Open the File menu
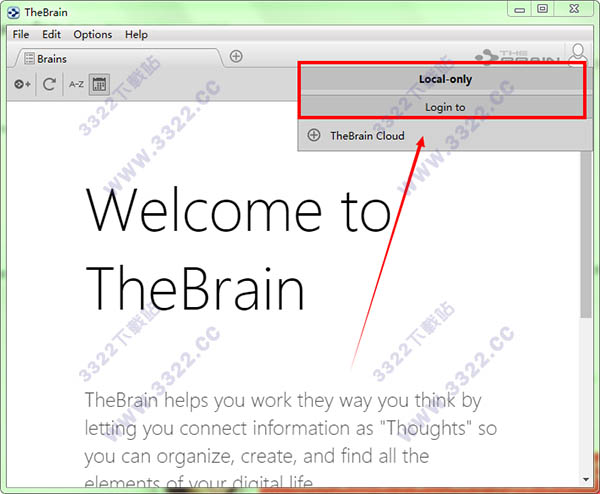The width and height of the screenshot is (600, 494). tap(21, 34)
